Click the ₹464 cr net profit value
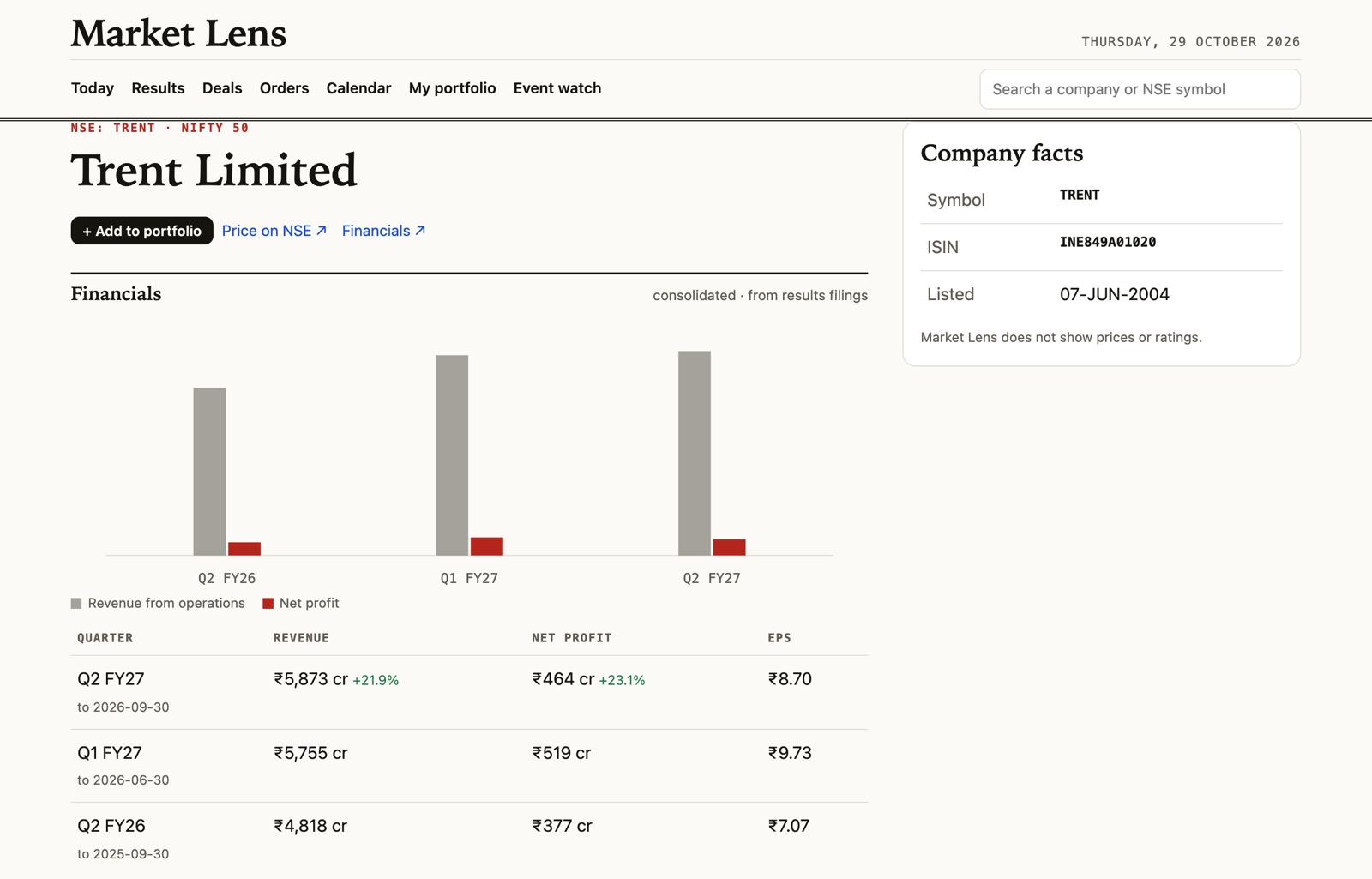This screenshot has height=879, width=1372. tap(563, 679)
